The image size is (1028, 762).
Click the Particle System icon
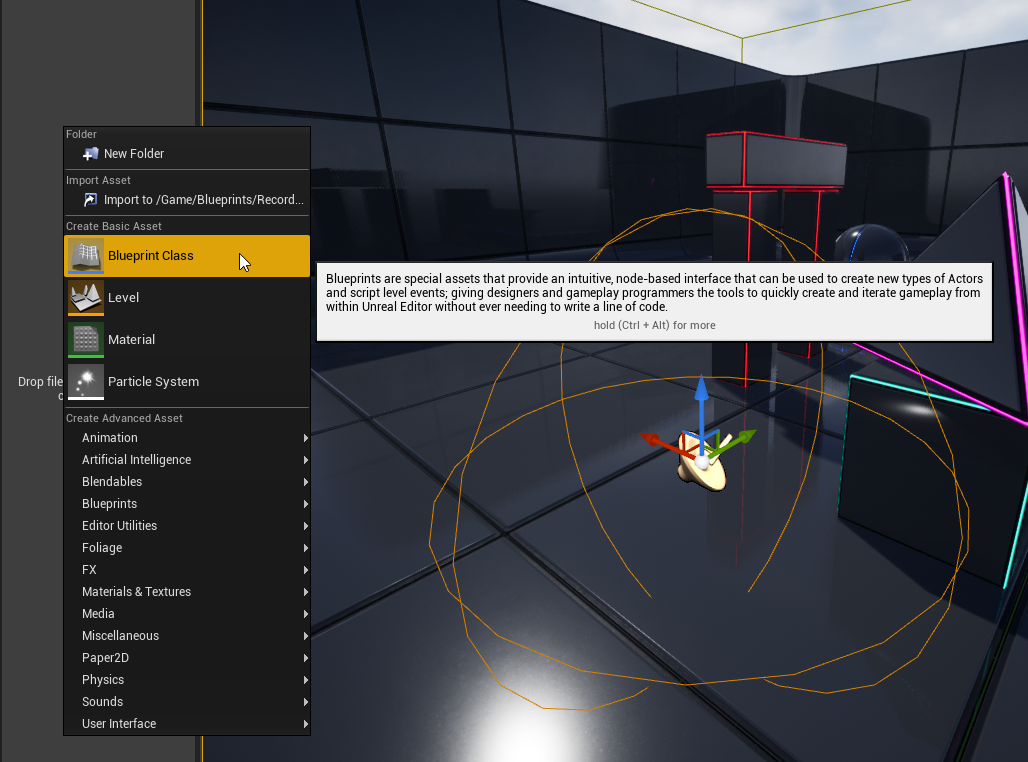pos(86,382)
